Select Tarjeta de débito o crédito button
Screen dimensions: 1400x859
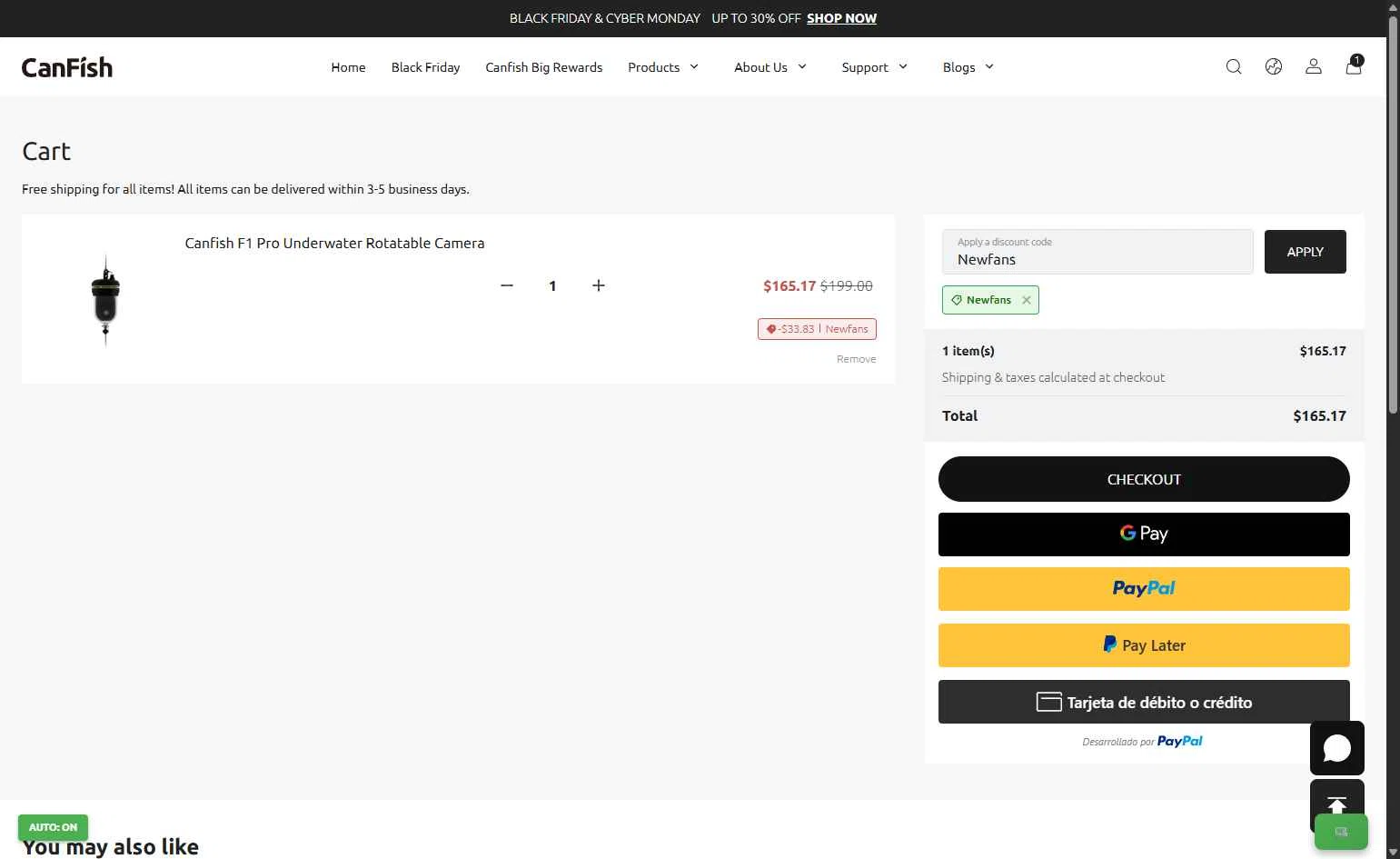pos(1144,702)
